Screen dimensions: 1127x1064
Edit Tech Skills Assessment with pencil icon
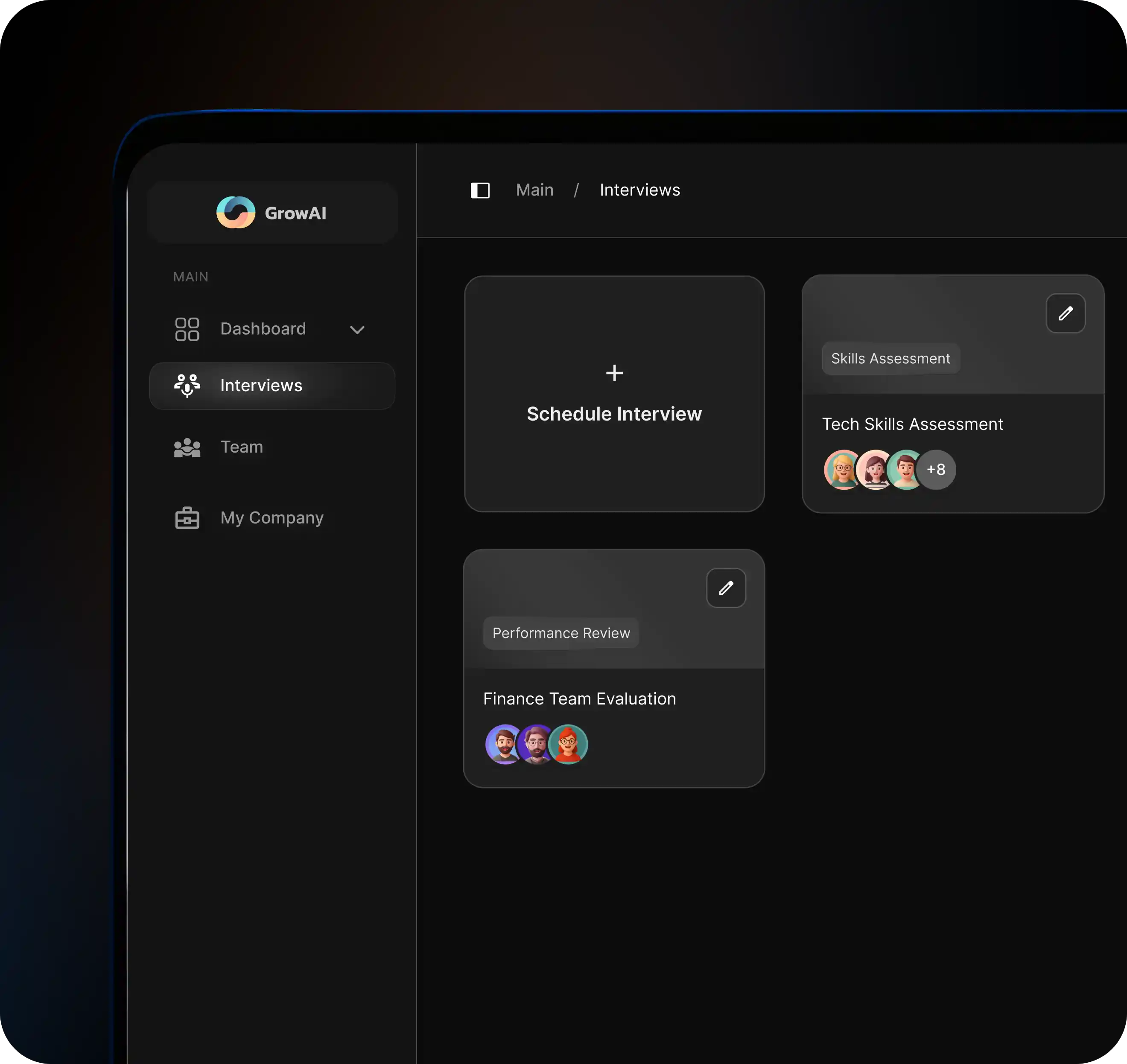pyautogui.click(x=1065, y=313)
